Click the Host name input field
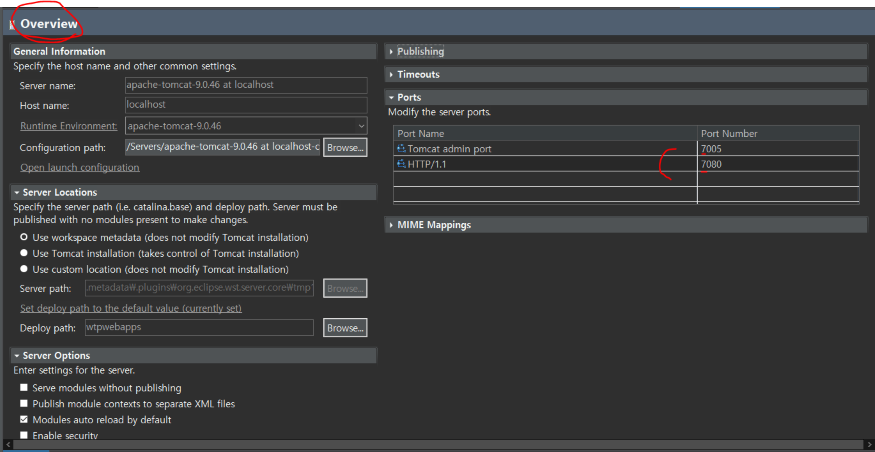The image size is (875, 452). [x=246, y=105]
